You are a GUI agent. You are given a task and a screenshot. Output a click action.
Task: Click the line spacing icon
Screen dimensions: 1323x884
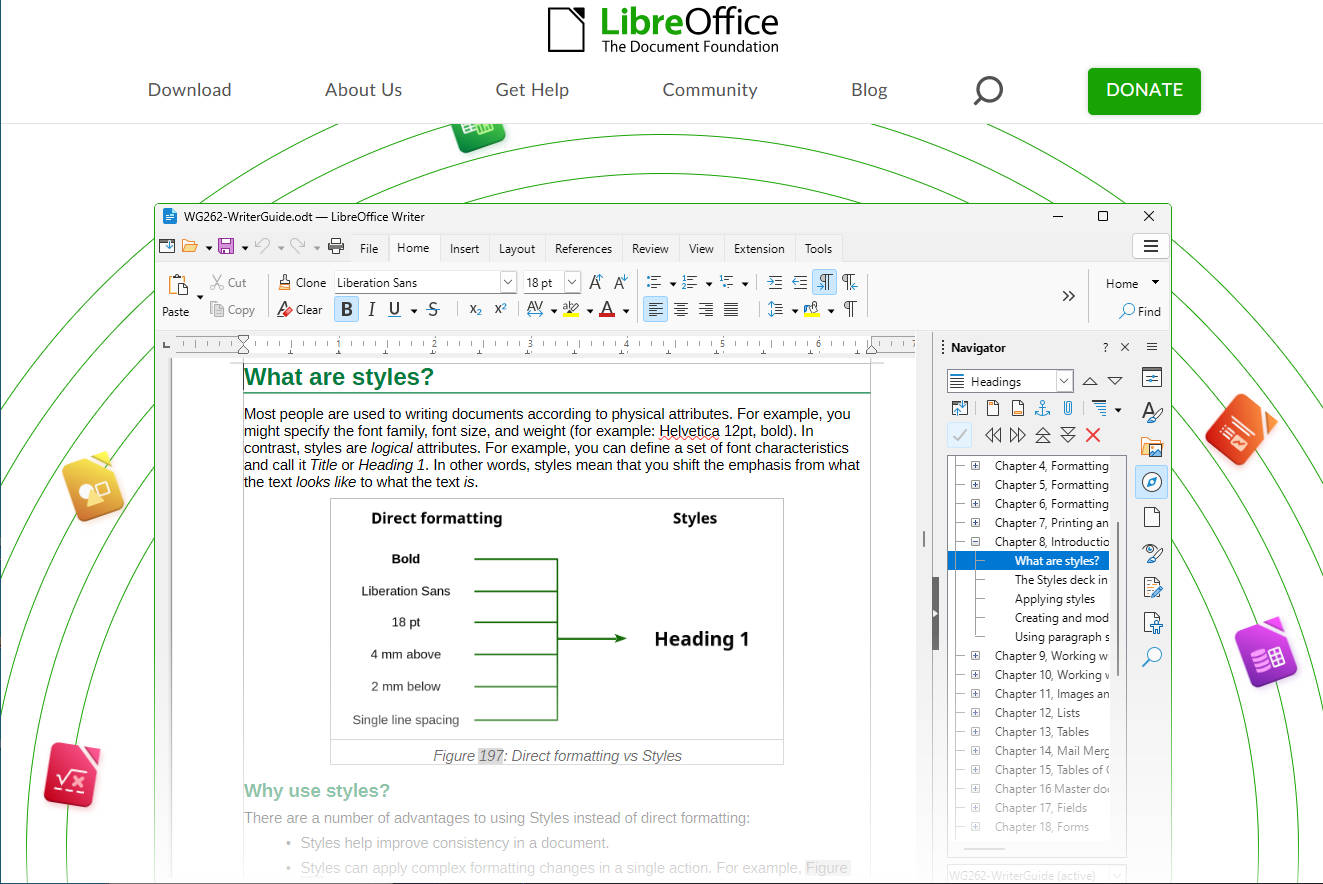pos(775,310)
